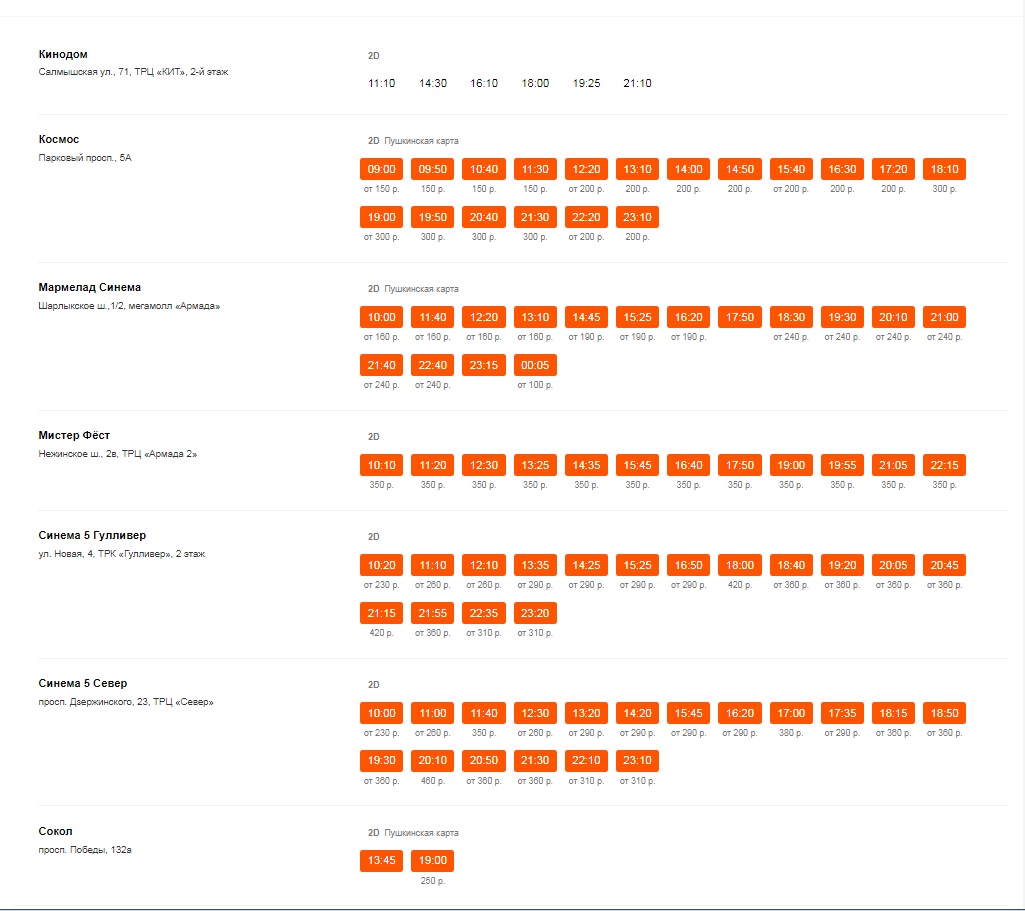Open the Мистер Фёст cinema page

click(74, 435)
